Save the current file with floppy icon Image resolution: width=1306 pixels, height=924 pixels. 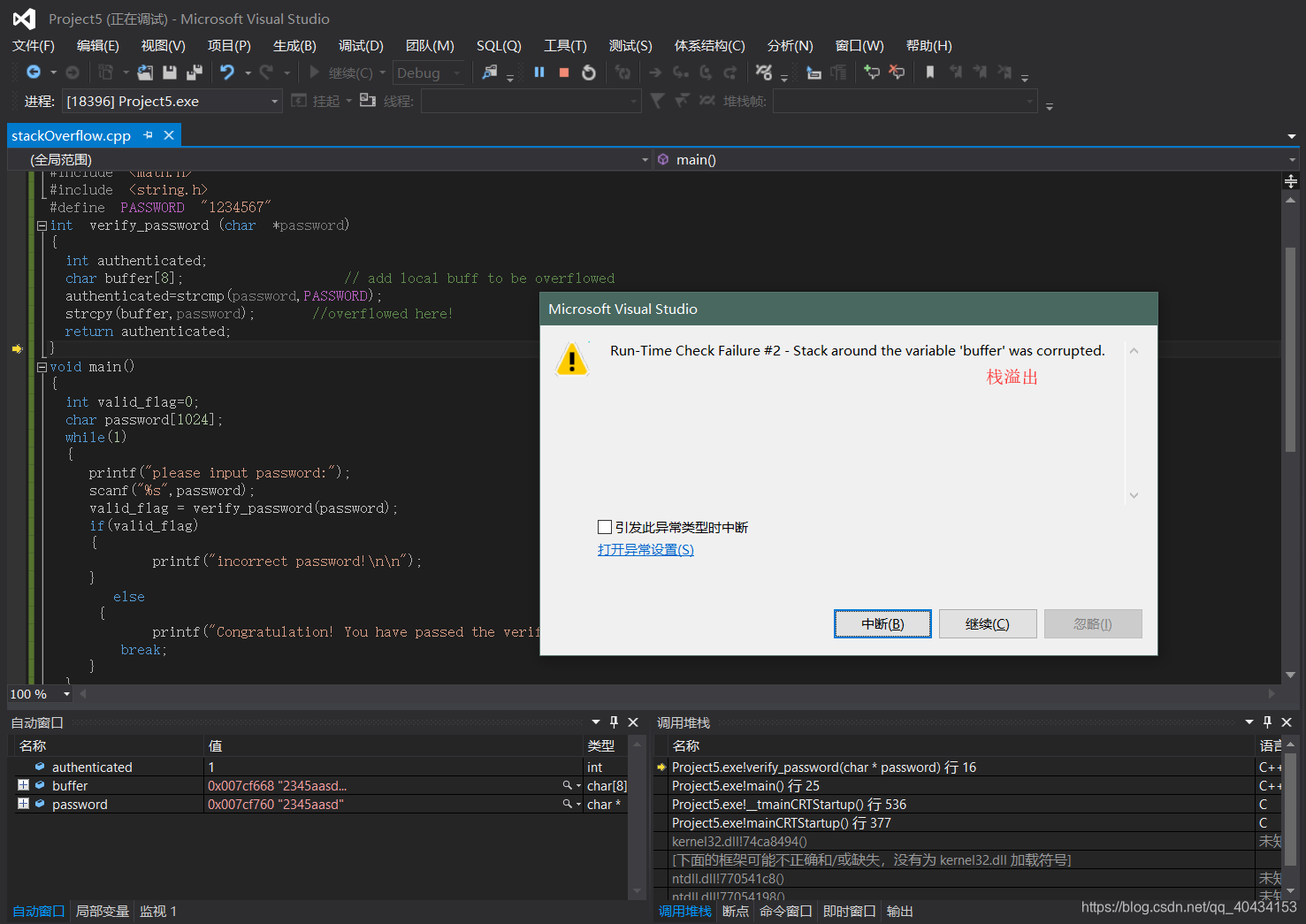pyautogui.click(x=170, y=73)
